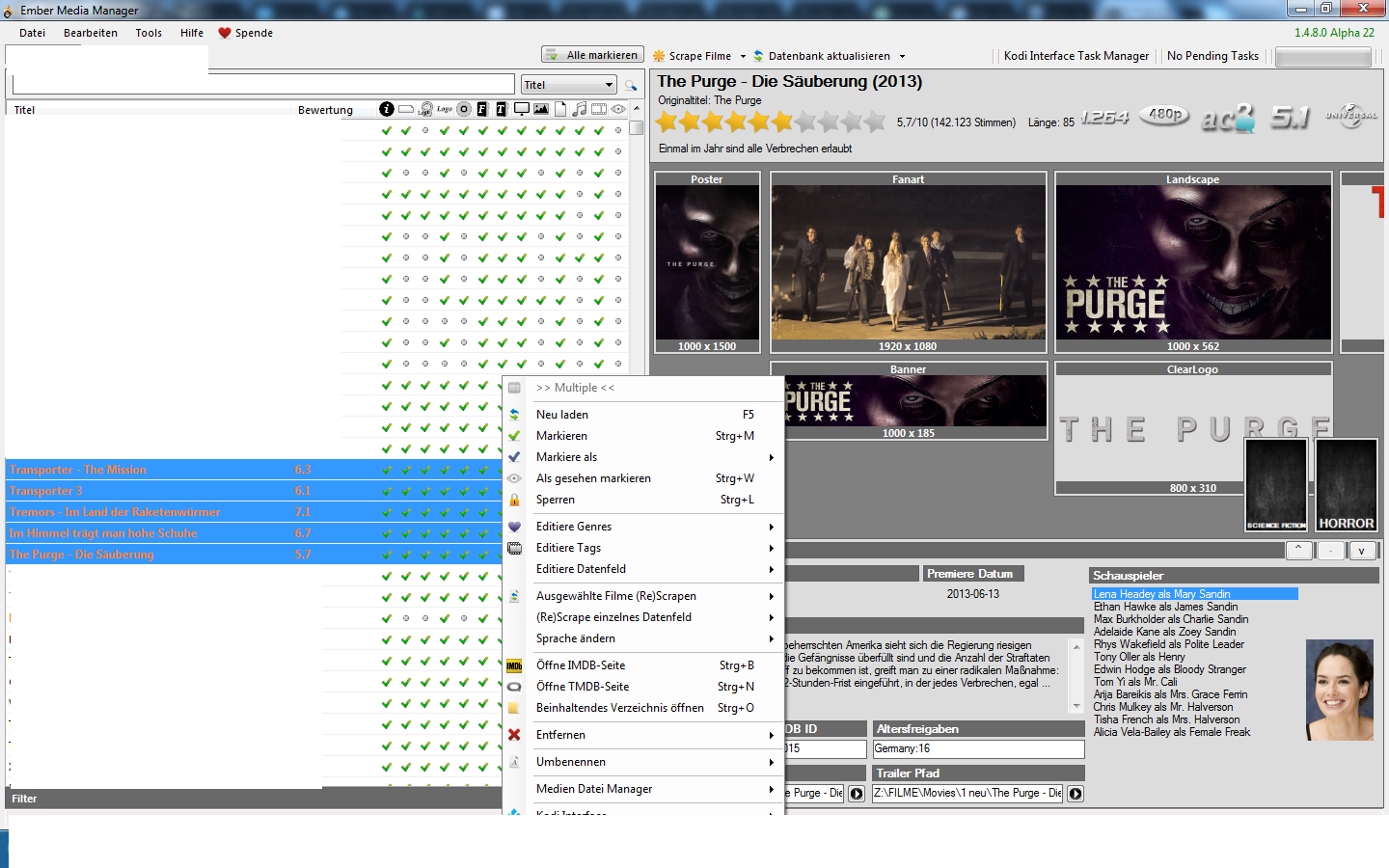Image resolution: width=1389 pixels, height=868 pixels.
Task: Click the magnifier search icon
Action: 631,85
